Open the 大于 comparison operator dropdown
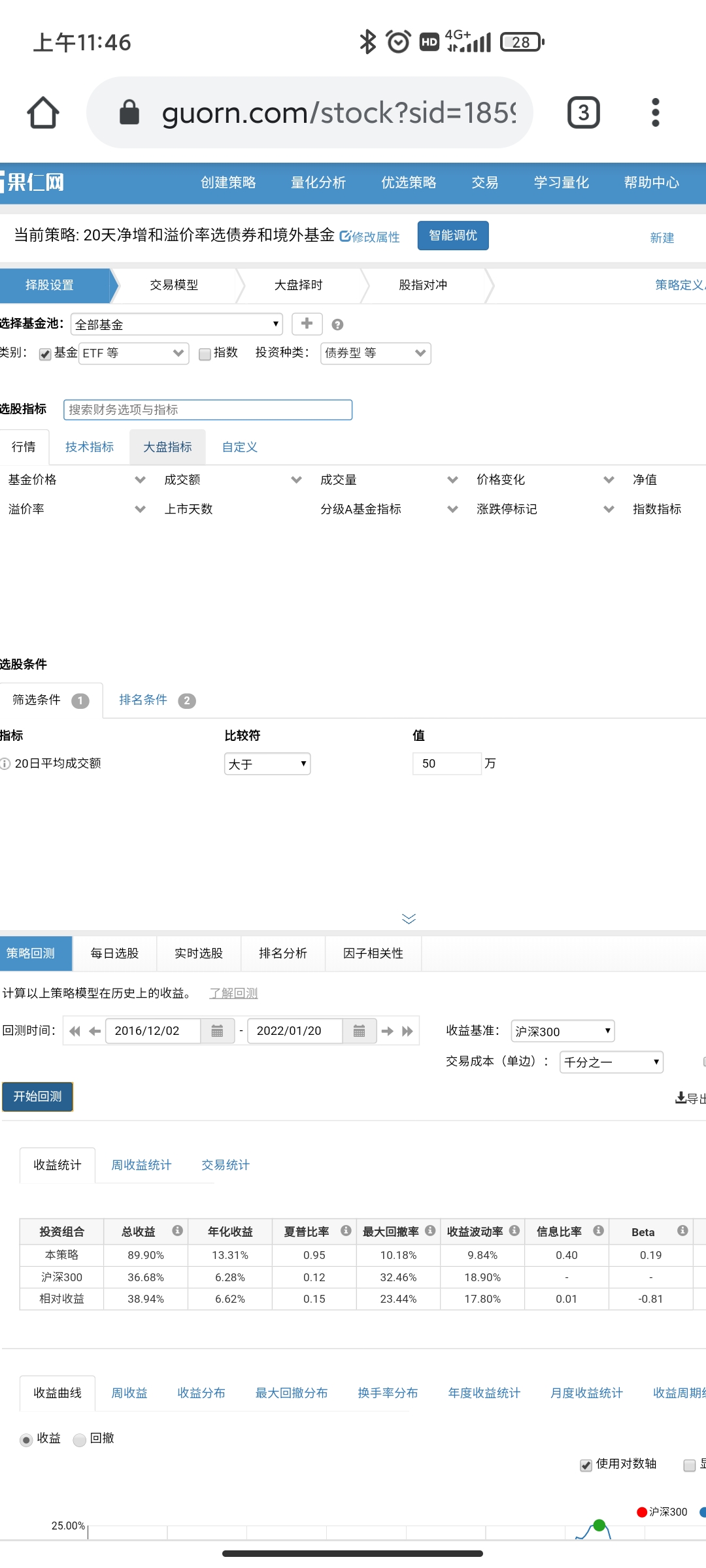Viewport: 706px width, 1568px height. 267,764
